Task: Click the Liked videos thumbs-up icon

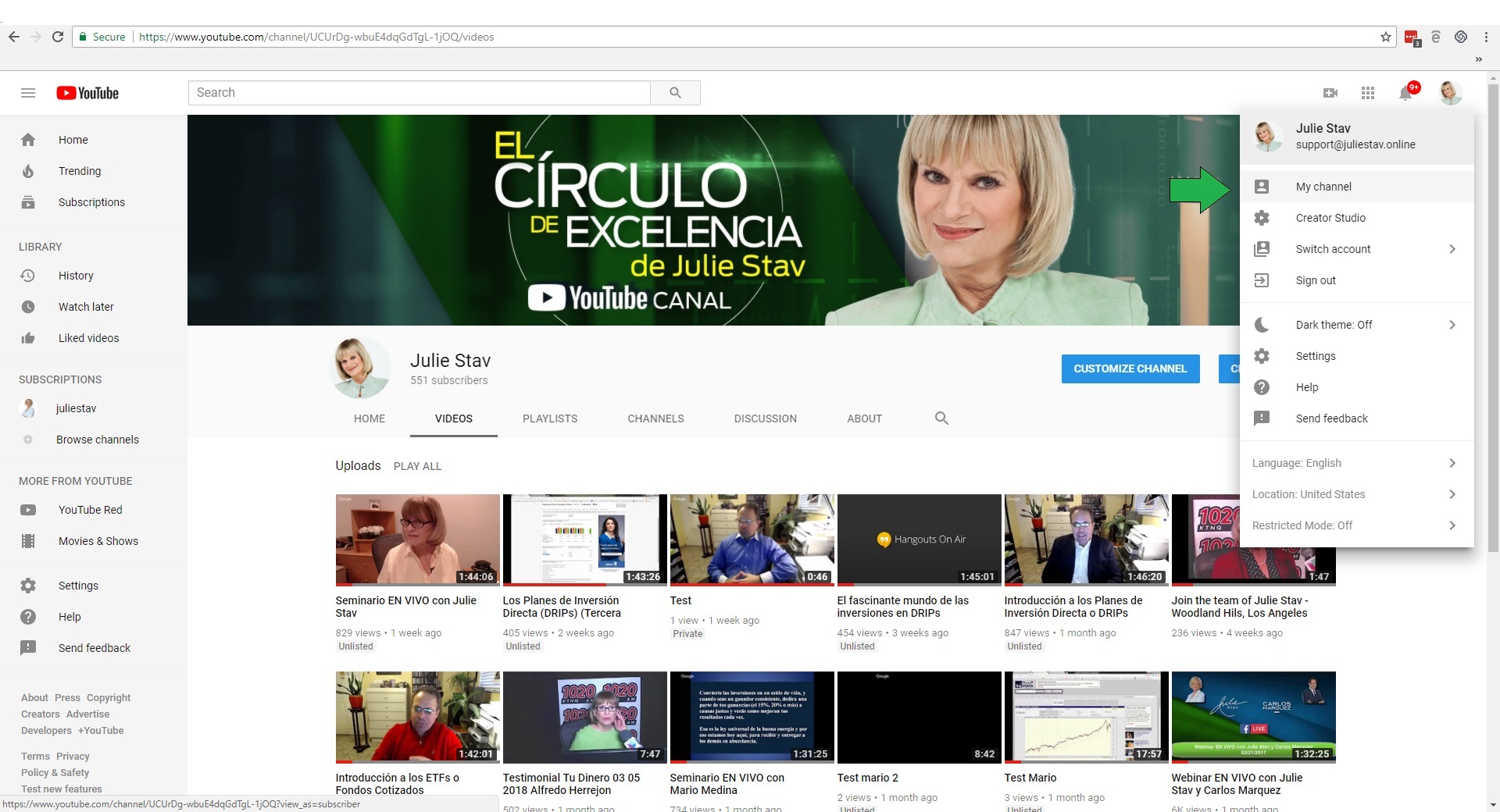Action: click(28, 338)
